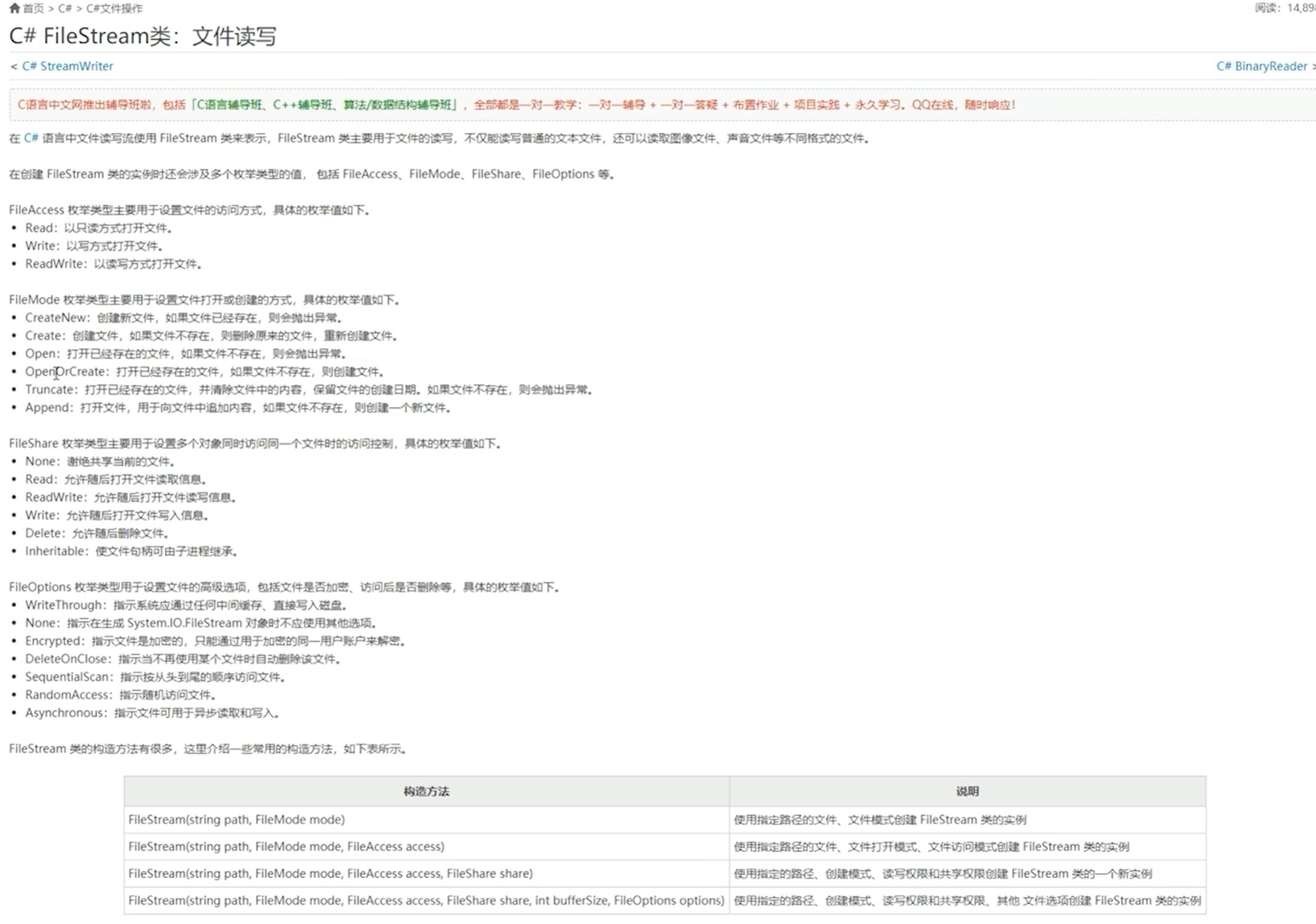Click the DeleteOnClose bullet item text
This screenshot has height=924, width=1316.
67,659
